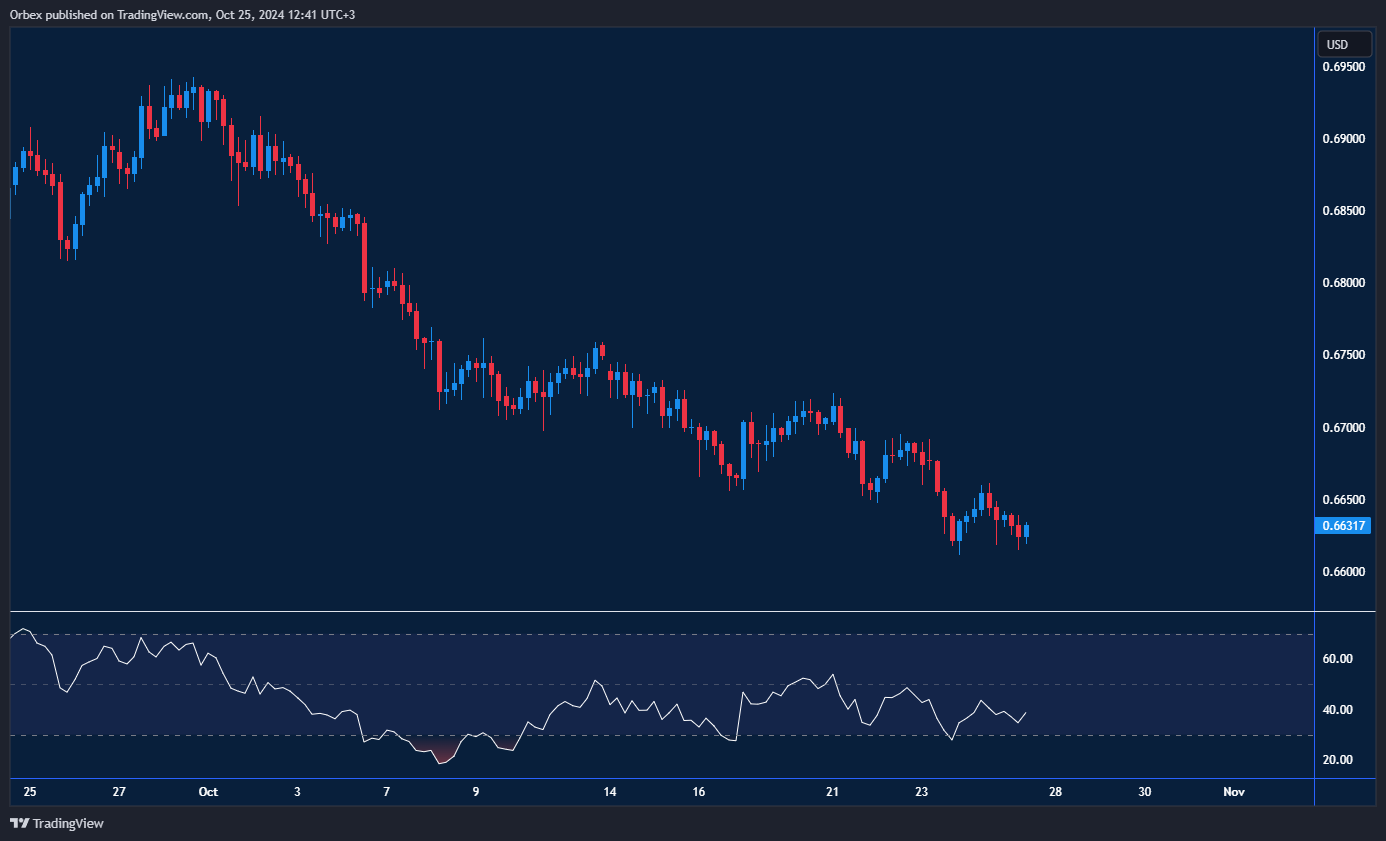This screenshot has height=841, width=1386.
Task: Select the Nov label on time axis
Action: pos(1234,792)
